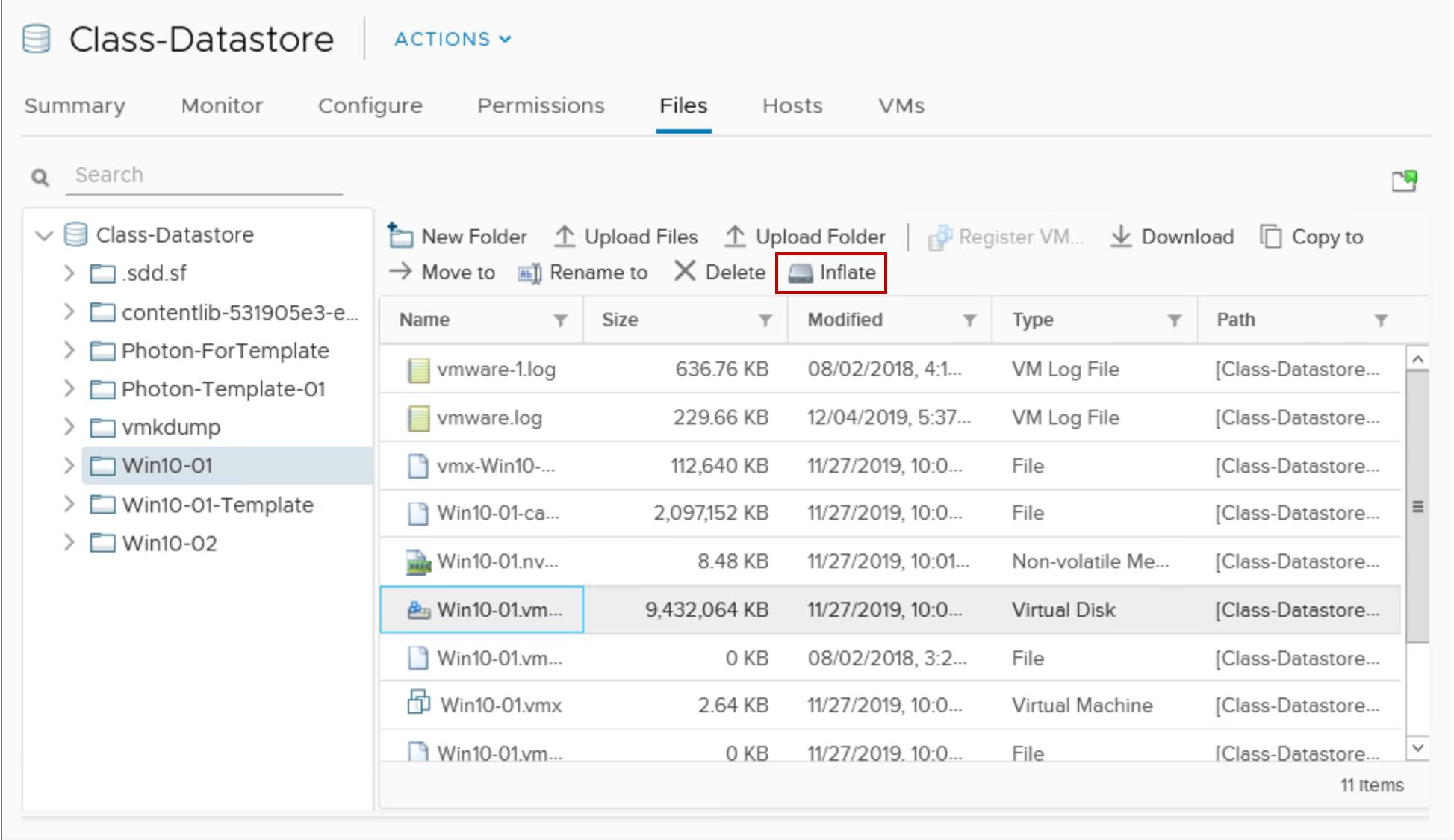Filter the Name column
The image size is (1454, 840).
[x=560, y=320]
